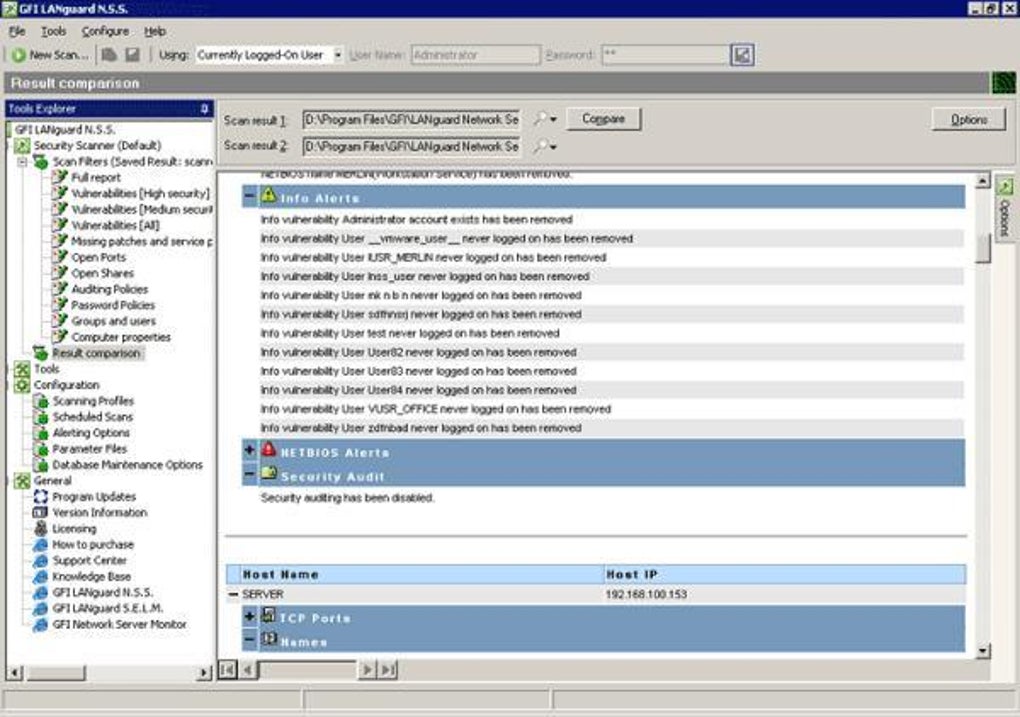Select Vulnerabilities [High security] filter icon
Screen dimensions: 1020x717
[x=60, y=193]
